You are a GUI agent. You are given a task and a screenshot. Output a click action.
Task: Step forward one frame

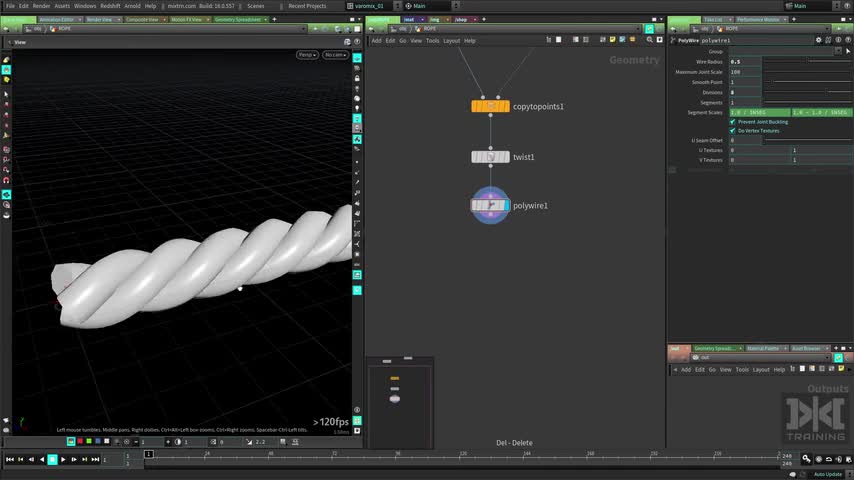coord(74,460)
